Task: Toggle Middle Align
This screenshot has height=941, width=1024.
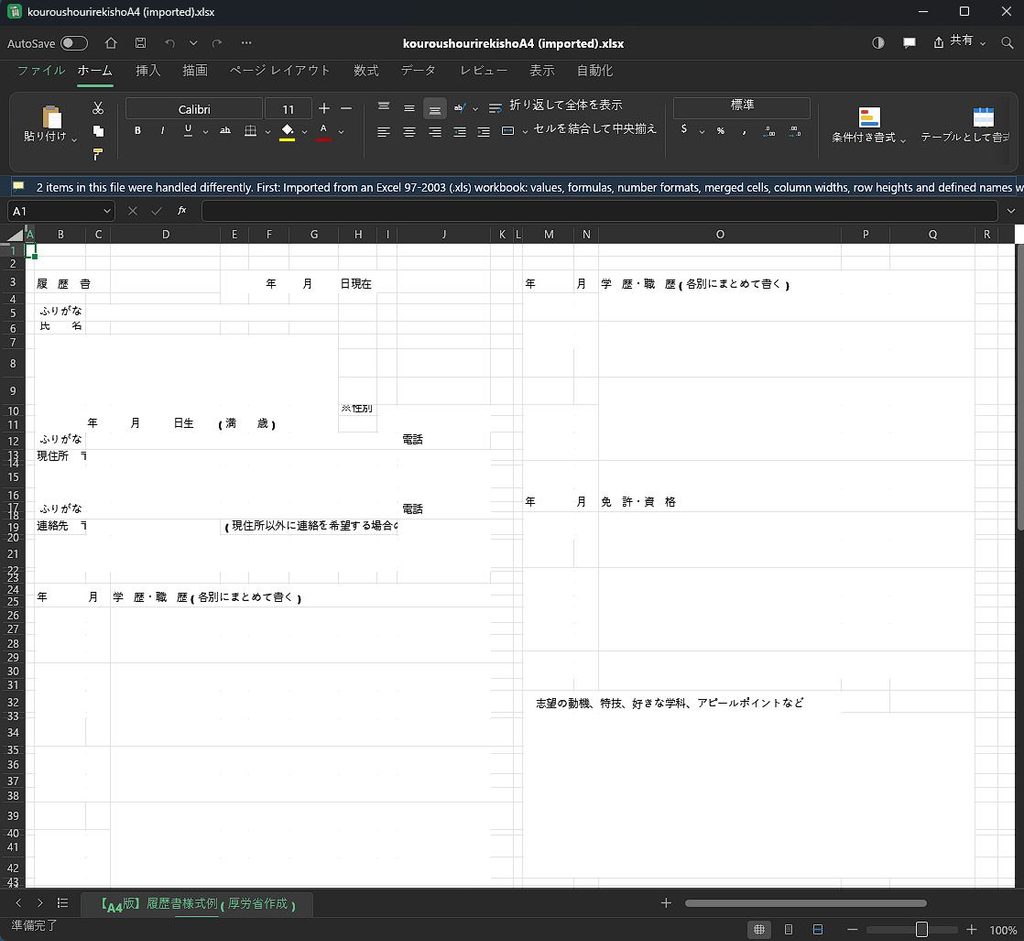Action: [x=409, y=108]
